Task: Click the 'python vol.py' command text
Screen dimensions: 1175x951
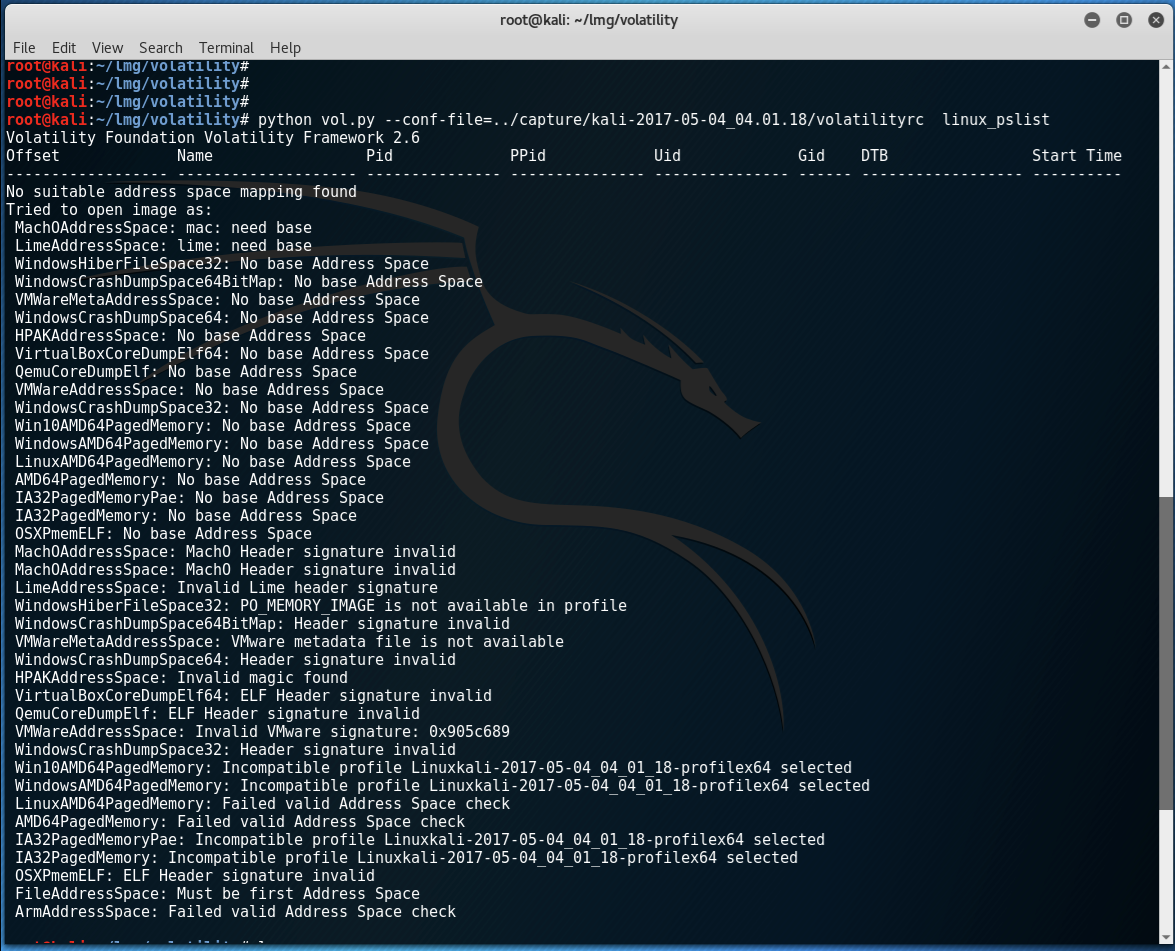Action: (x=316, y=120)
